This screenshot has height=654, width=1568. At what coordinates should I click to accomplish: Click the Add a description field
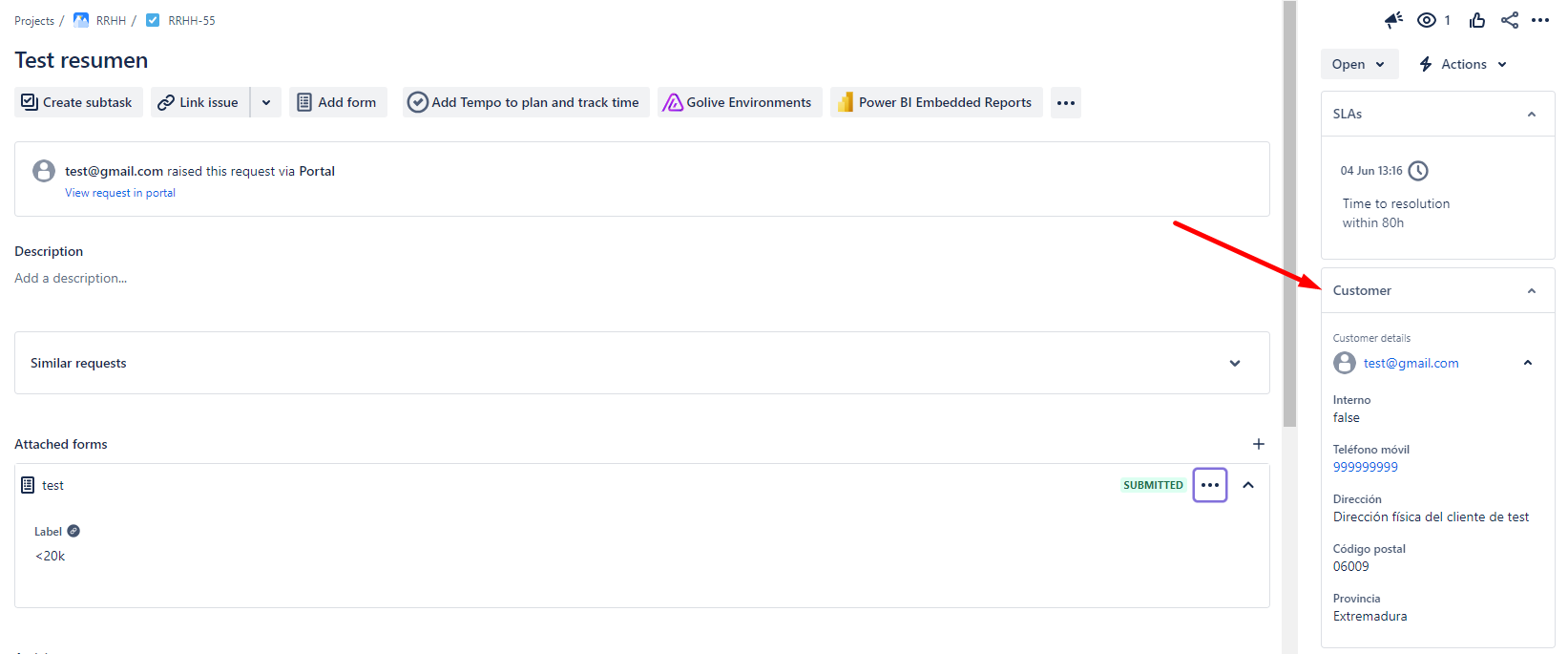pos(71,278)
